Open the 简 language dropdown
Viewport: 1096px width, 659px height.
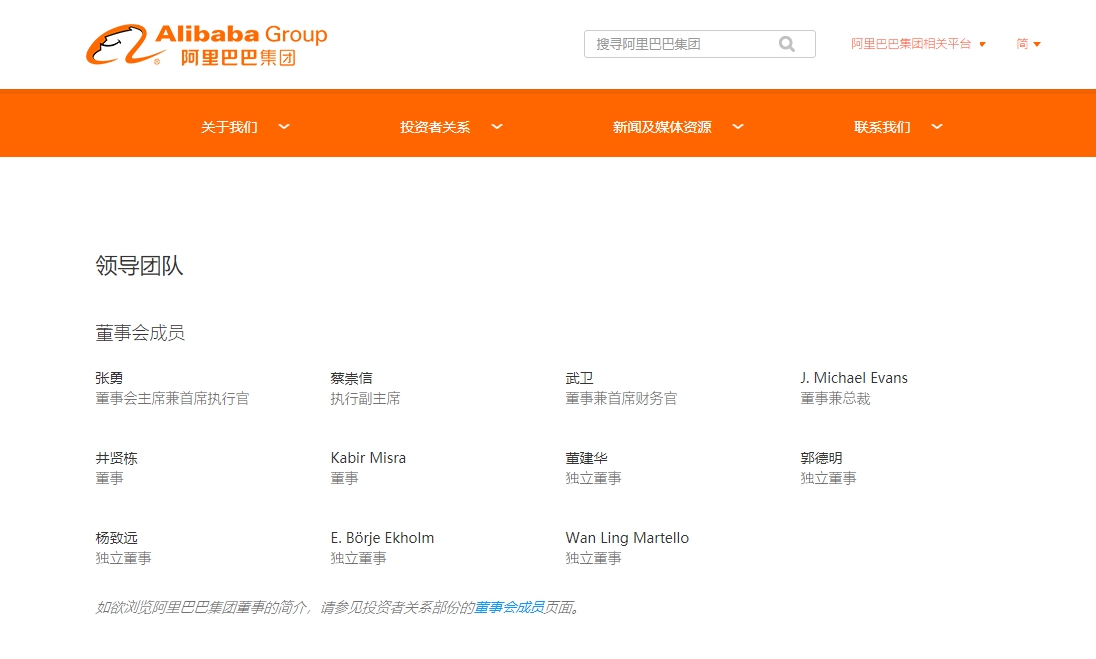[x=1028, y=44]
